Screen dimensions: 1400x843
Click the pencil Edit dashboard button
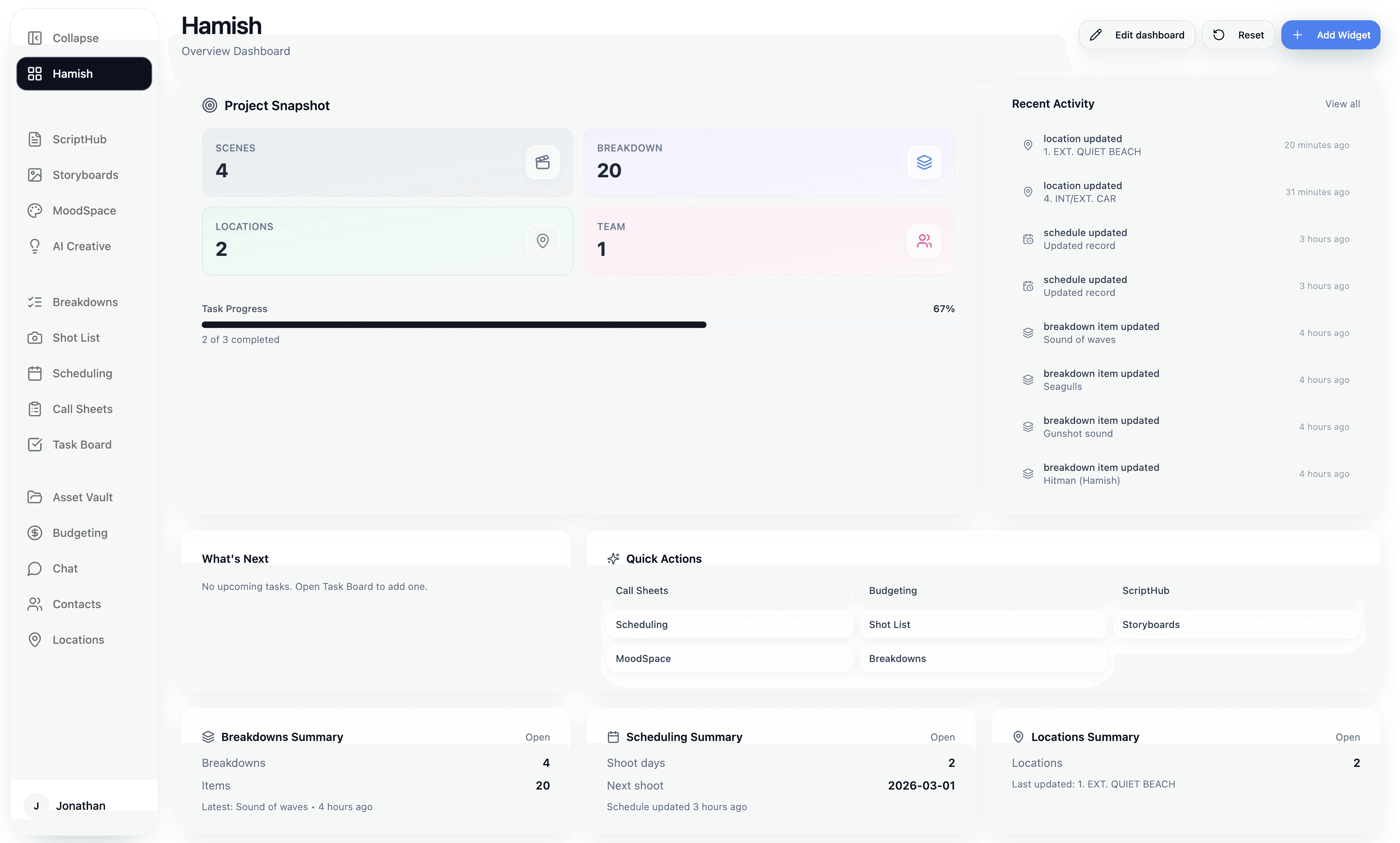click(1136, 35)
